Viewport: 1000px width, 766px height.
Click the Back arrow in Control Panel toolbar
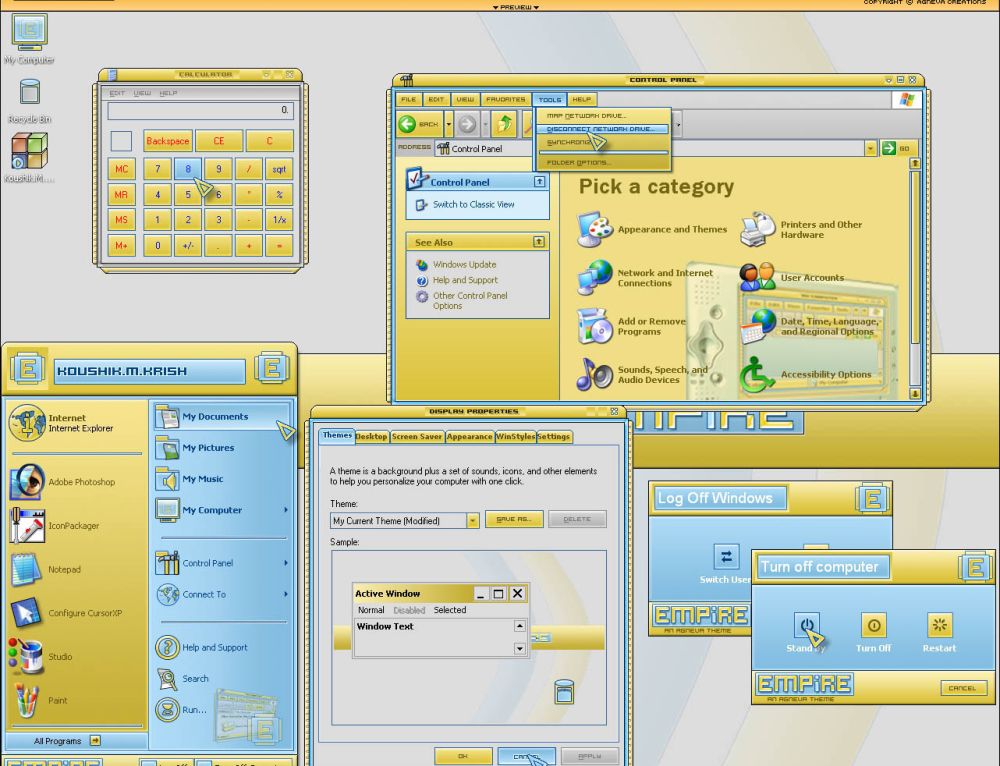coord(419,124)
